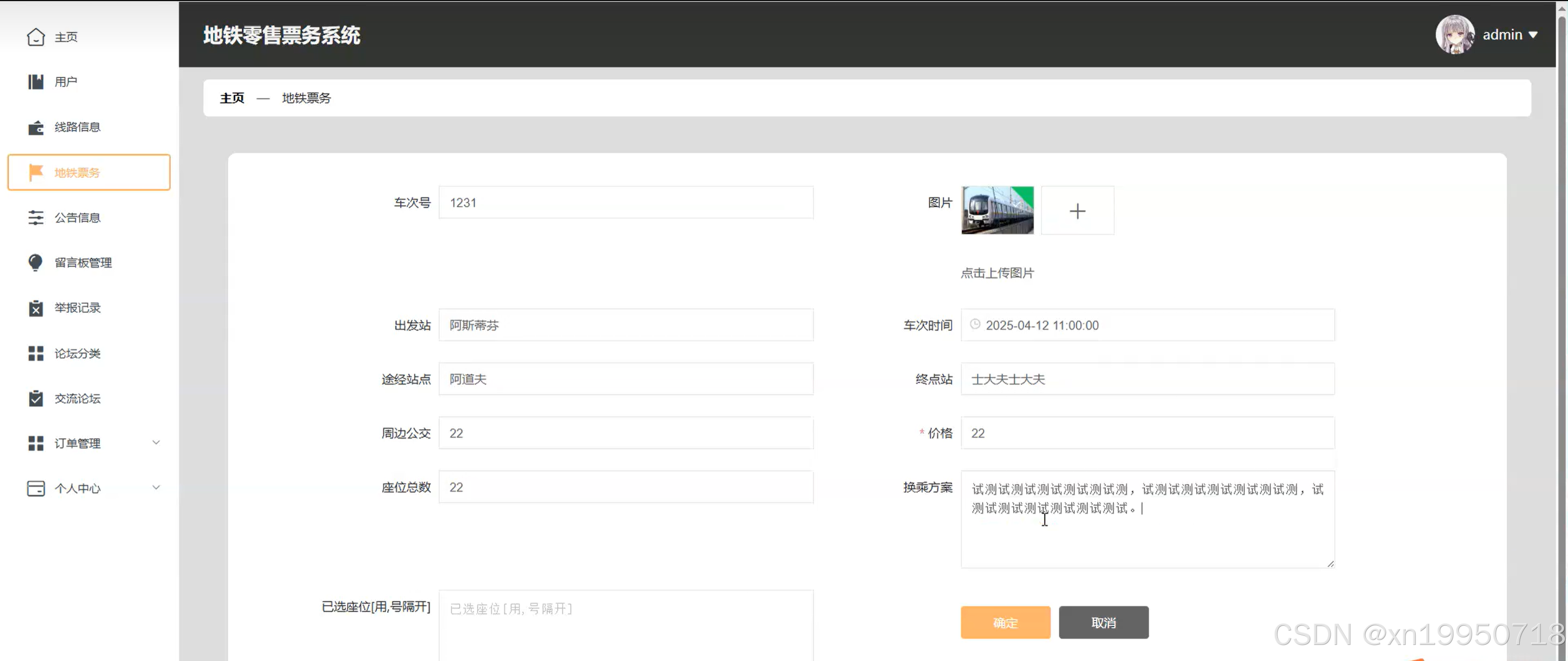Screen dimensions: 1568x661
Task: Focus the 车次号 field showing 1231
Action: point(626,203)
